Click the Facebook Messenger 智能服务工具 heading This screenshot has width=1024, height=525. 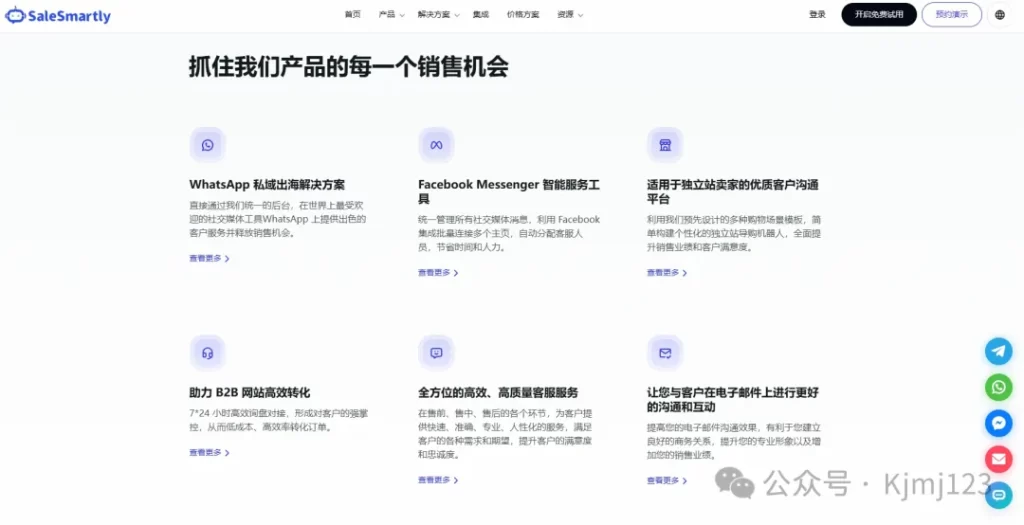509,192
